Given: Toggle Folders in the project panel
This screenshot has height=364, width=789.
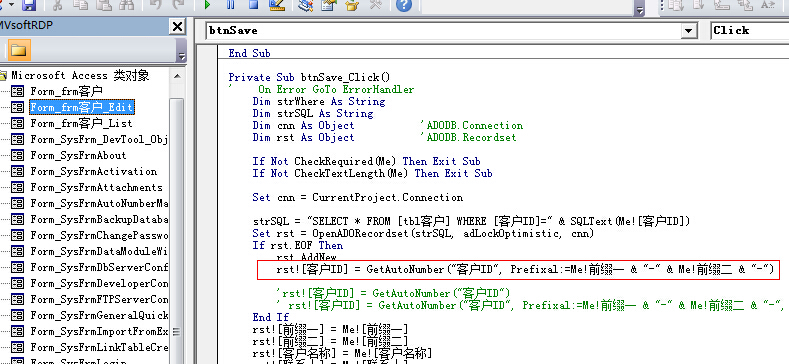Looking at the screenshot, I should tap(18, 50).
